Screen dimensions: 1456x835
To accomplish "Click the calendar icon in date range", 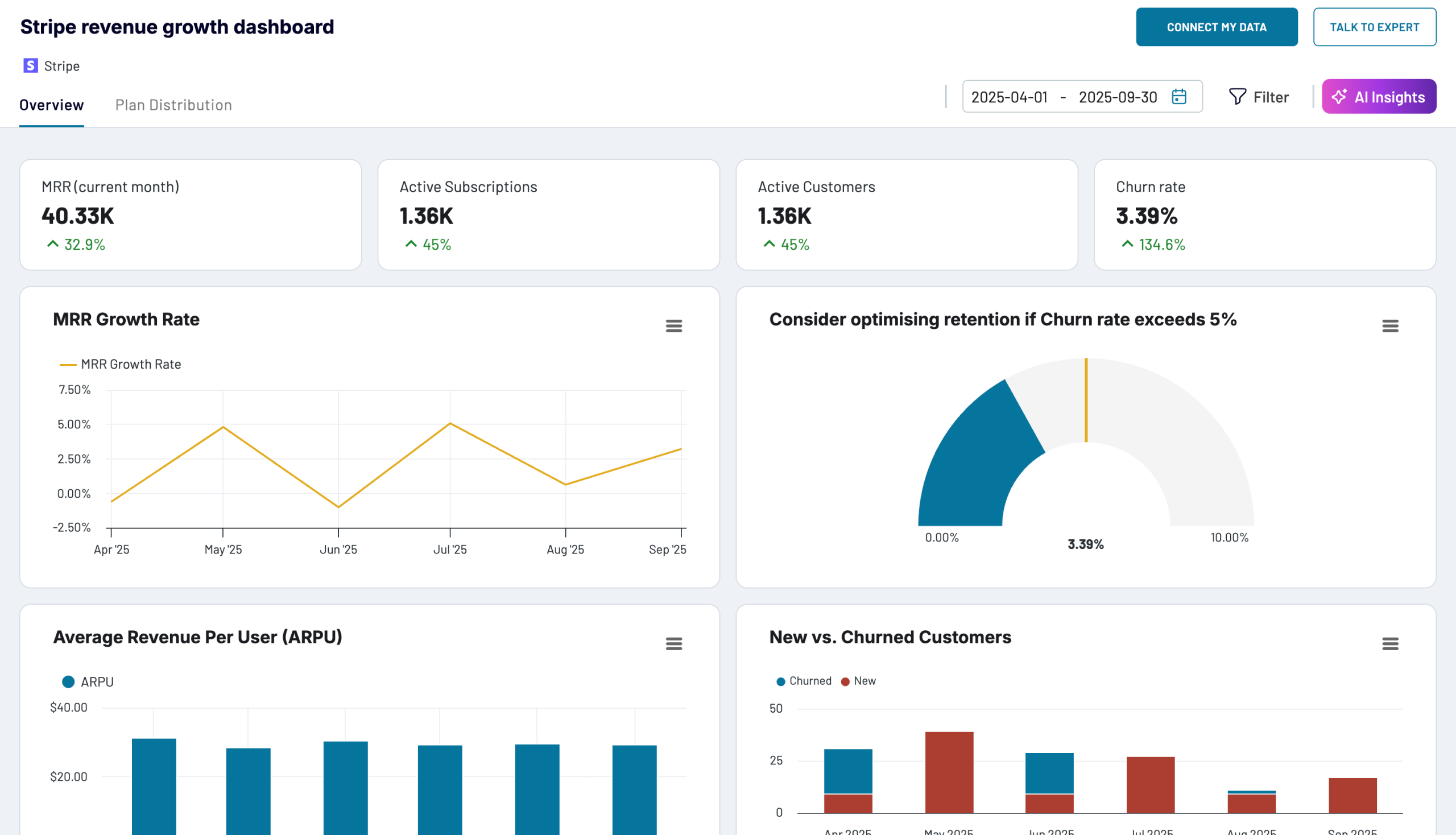I will click(x=1178, y=96).
